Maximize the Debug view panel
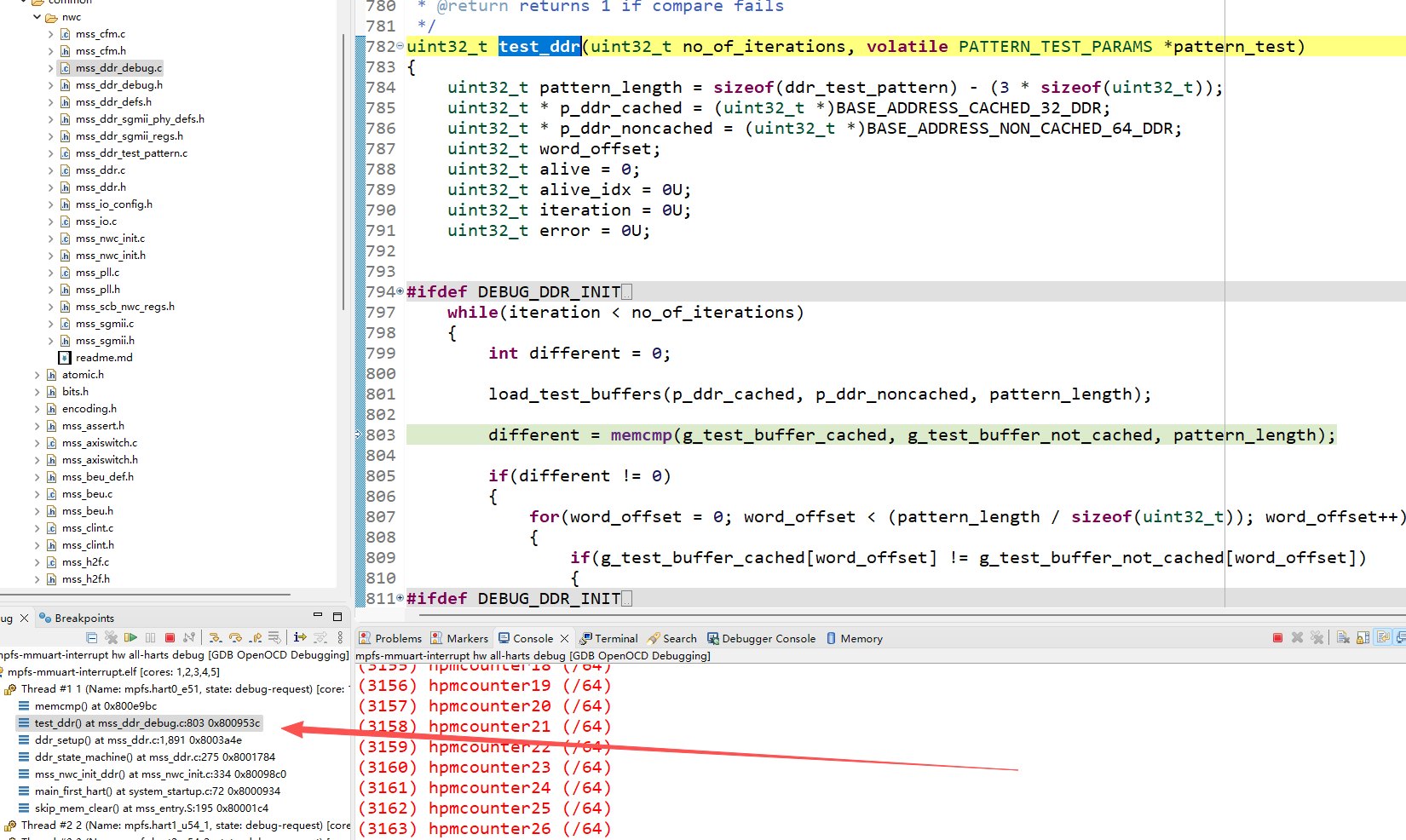 pos(337,616)
